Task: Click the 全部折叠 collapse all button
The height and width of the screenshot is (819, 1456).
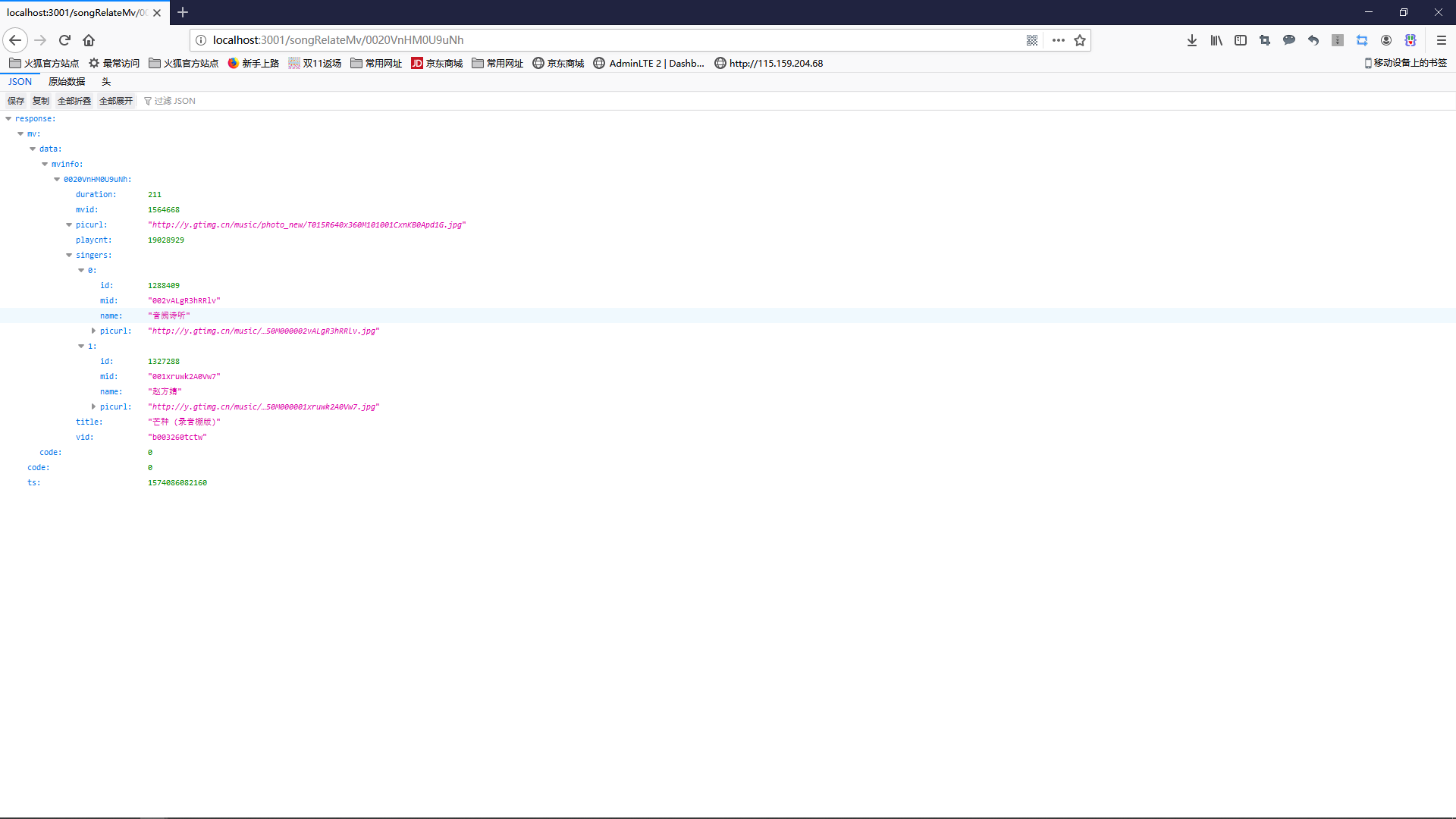Action: point(74,101)
